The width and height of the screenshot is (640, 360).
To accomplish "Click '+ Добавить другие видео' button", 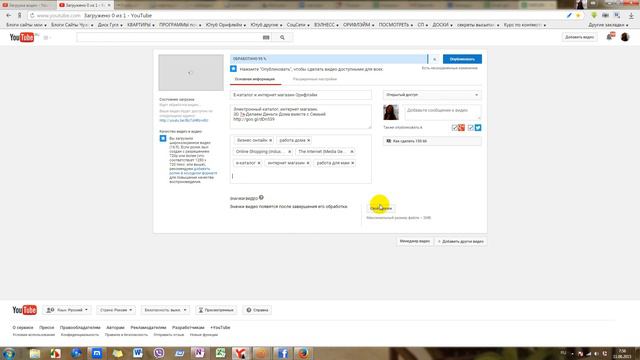I will 460,241.
